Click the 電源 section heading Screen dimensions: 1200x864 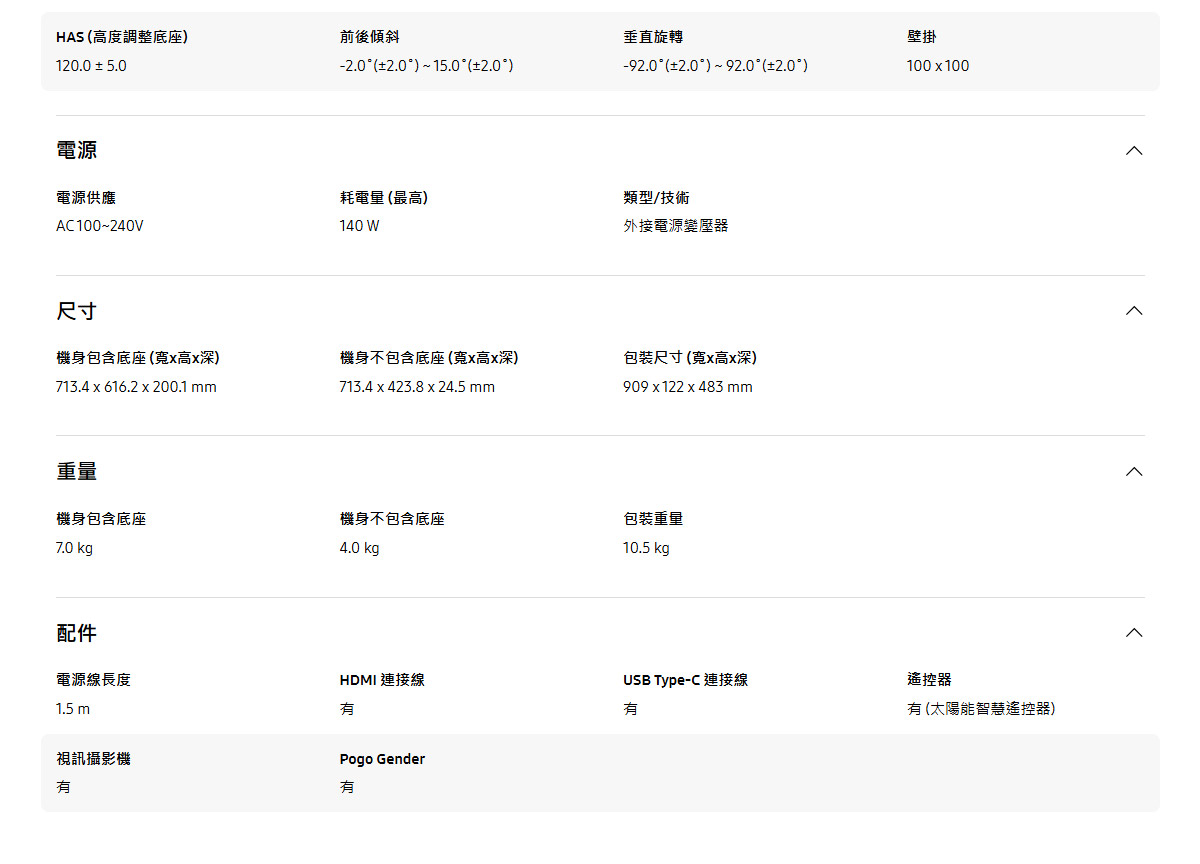click(77, 151)
